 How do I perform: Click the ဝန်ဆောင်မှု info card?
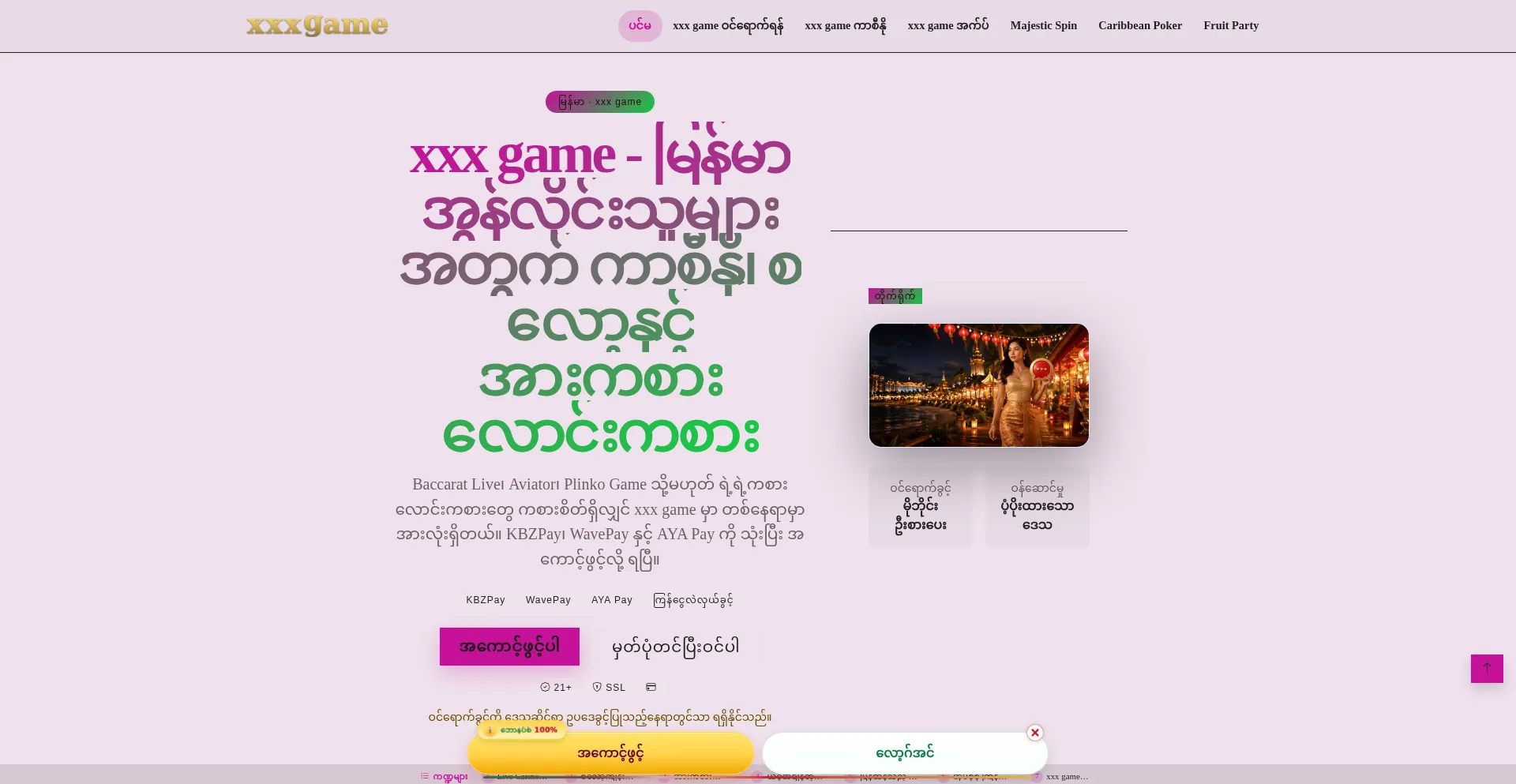1038,507
